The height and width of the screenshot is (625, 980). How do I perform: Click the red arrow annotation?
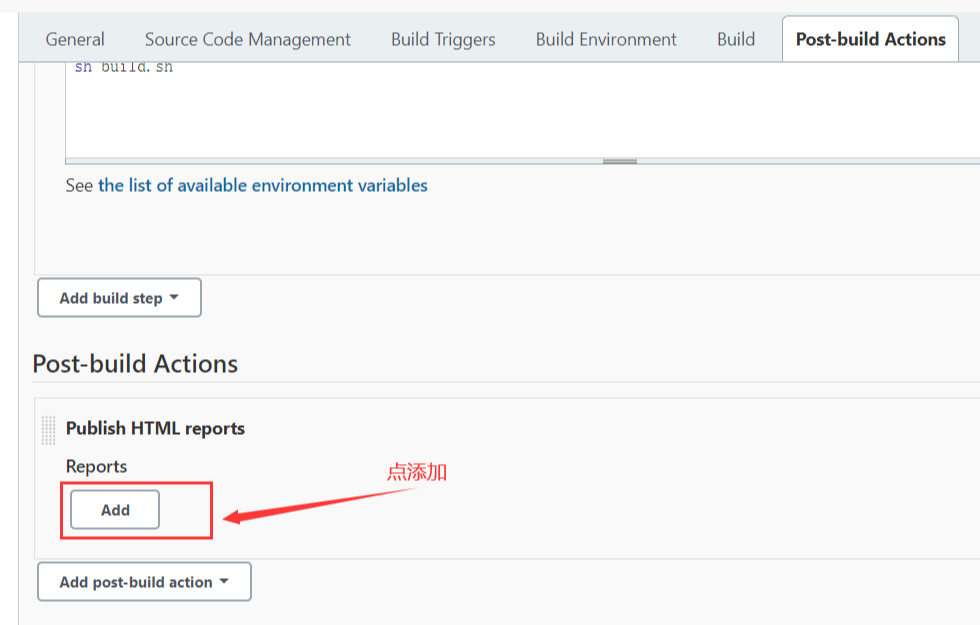click(x=320, y=503)
